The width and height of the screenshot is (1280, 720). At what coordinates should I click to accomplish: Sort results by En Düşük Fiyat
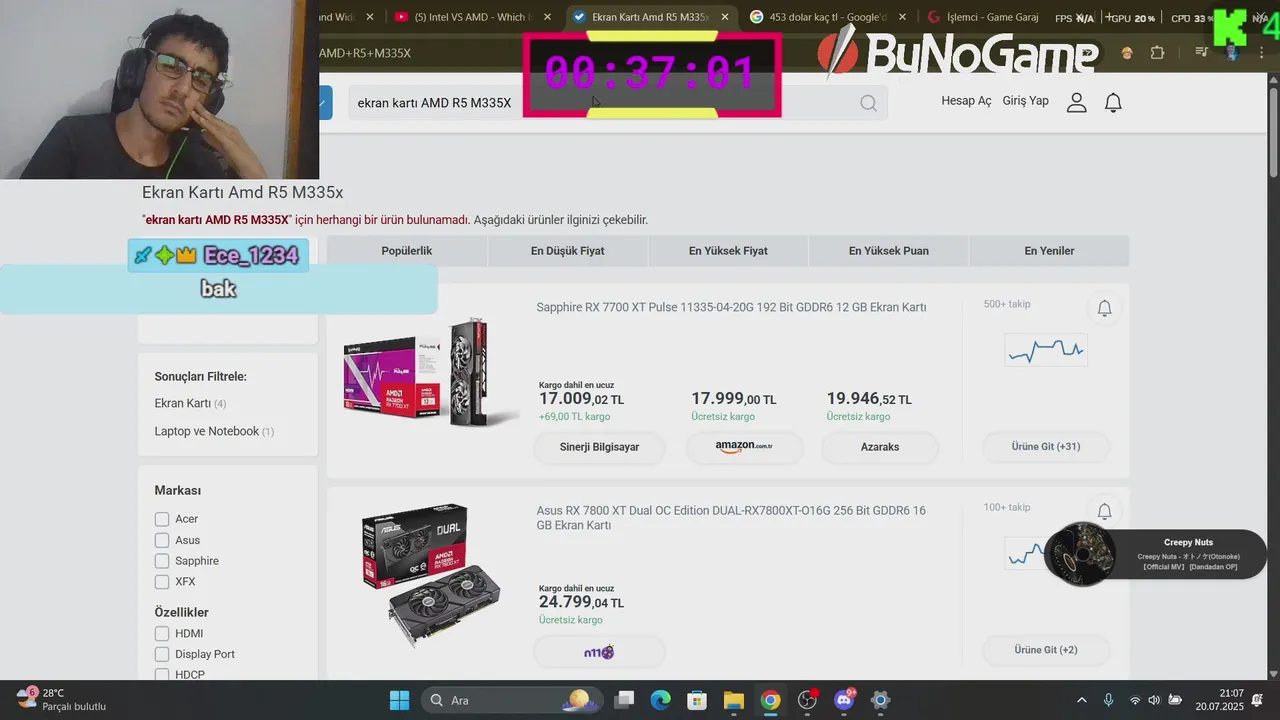pos(567,251)
